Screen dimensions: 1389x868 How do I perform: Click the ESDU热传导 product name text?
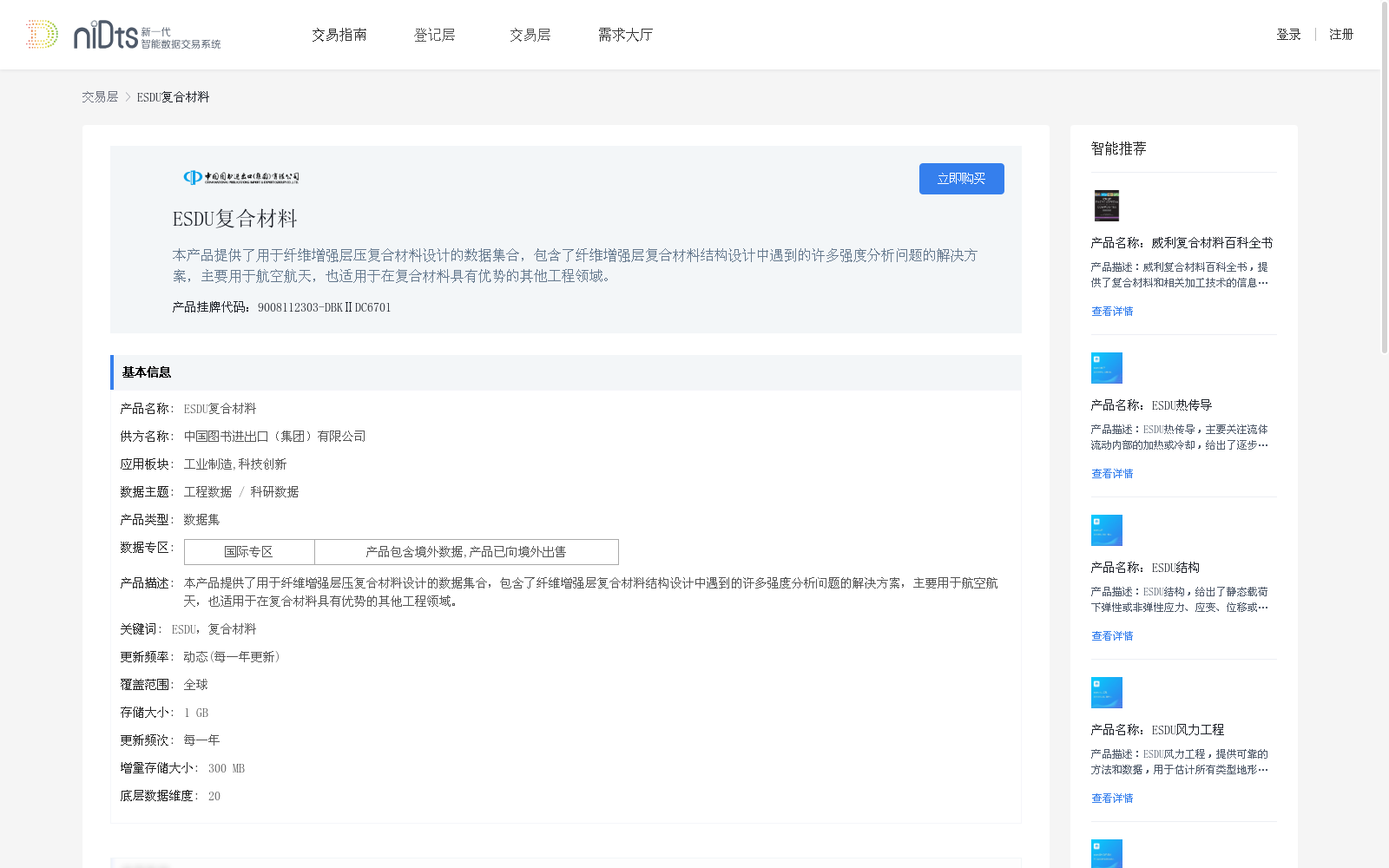tap(1182, 405)
